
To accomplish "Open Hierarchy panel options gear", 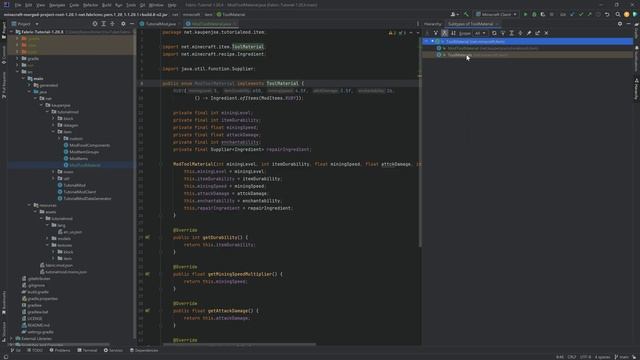I will click(x=620, y=24).
